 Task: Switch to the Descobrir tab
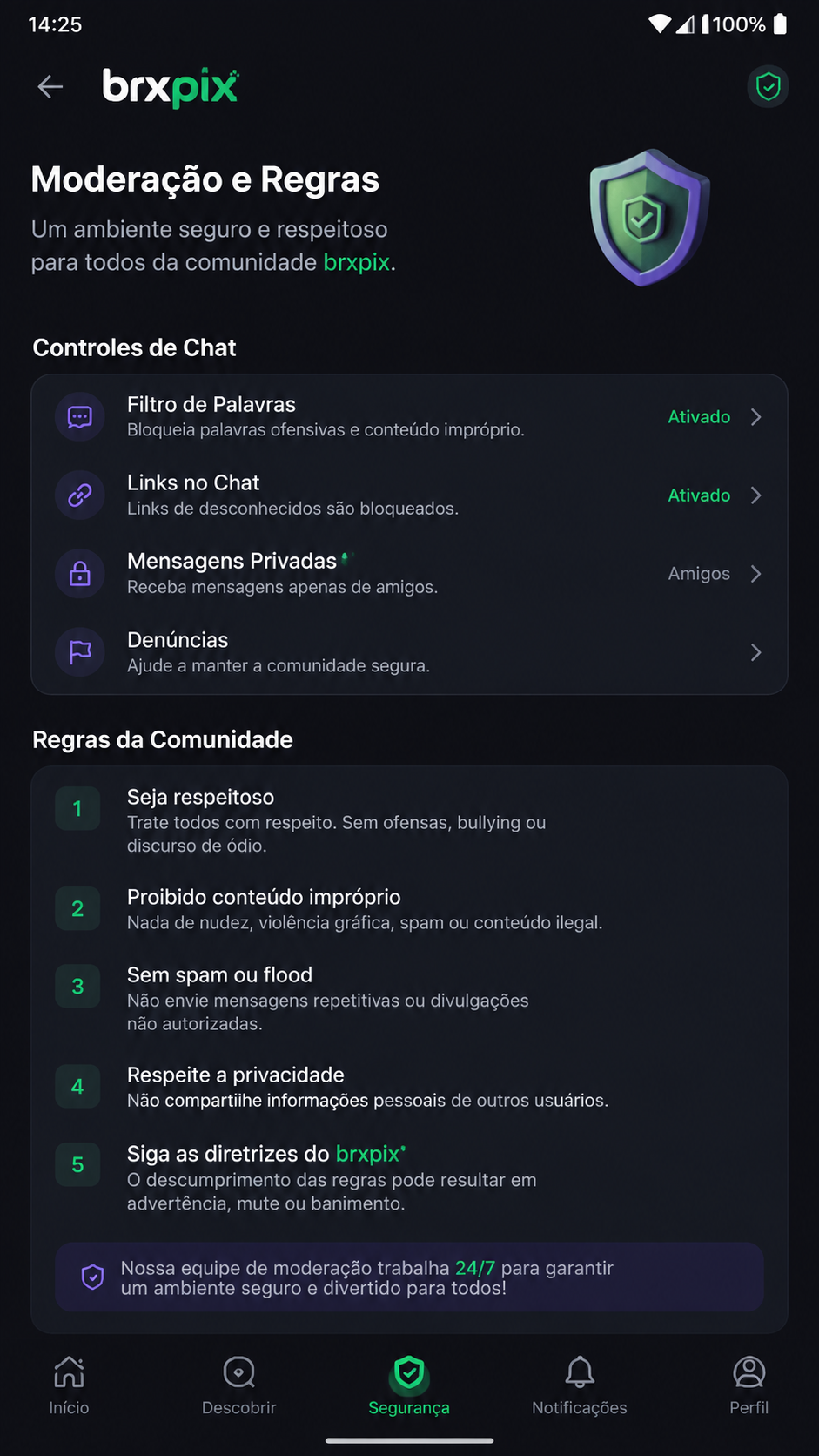pyautogui.click(x=238, y=1385)
